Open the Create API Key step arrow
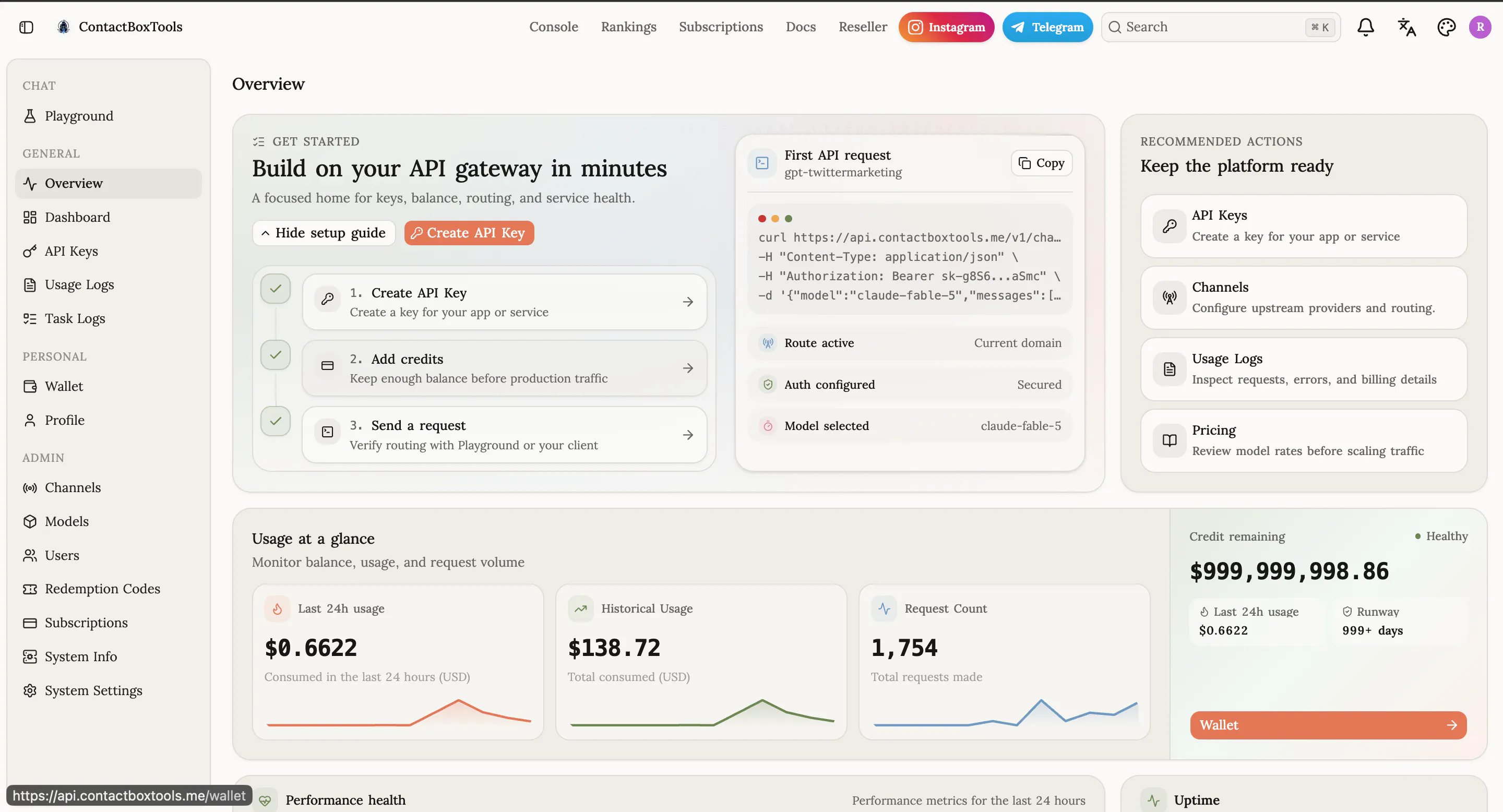The image size is (1503, 812). [x=688, y=302]
